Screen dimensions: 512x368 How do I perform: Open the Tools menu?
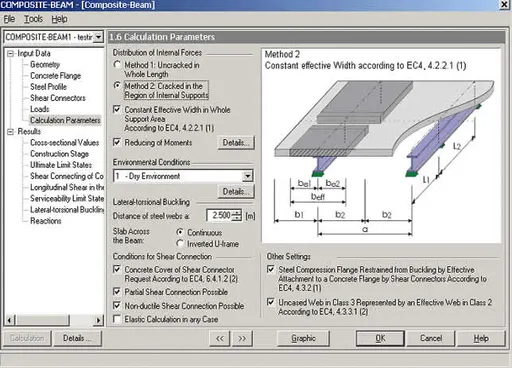(x=33, y=19)
